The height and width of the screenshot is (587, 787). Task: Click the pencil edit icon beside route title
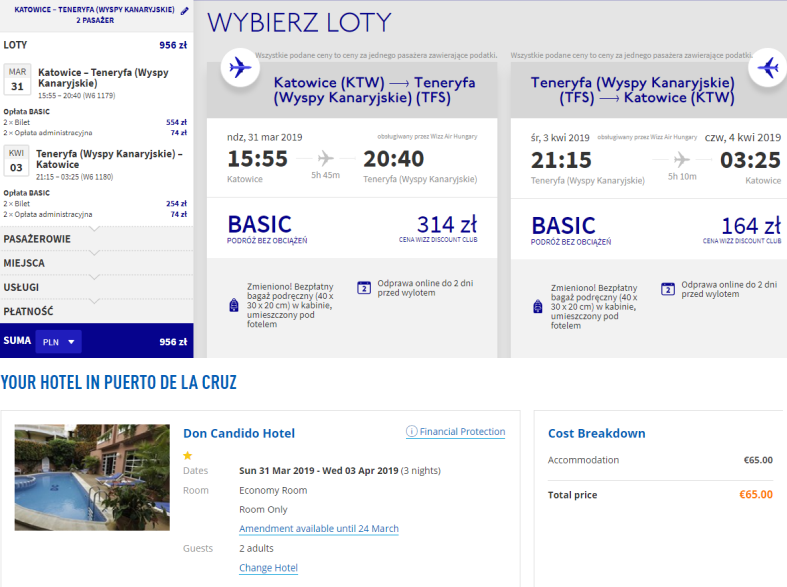pyautogui.click(x=185, y=11)
